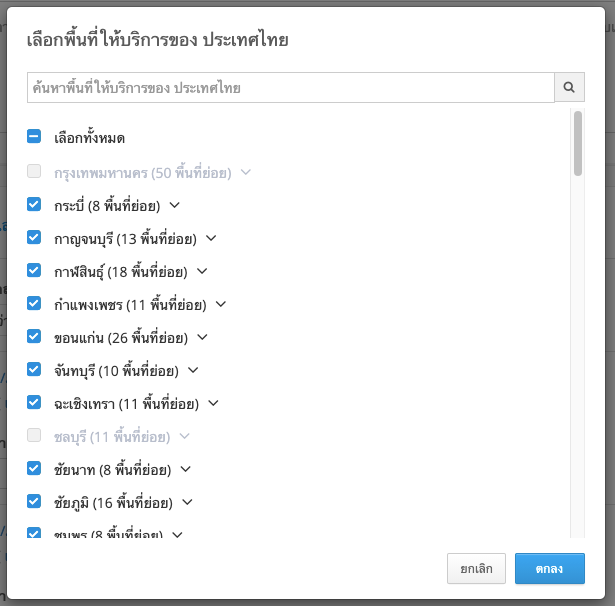Click the ยกเลิก cancel button
Viewport: 615px width, 606px height.
(476, 568)
